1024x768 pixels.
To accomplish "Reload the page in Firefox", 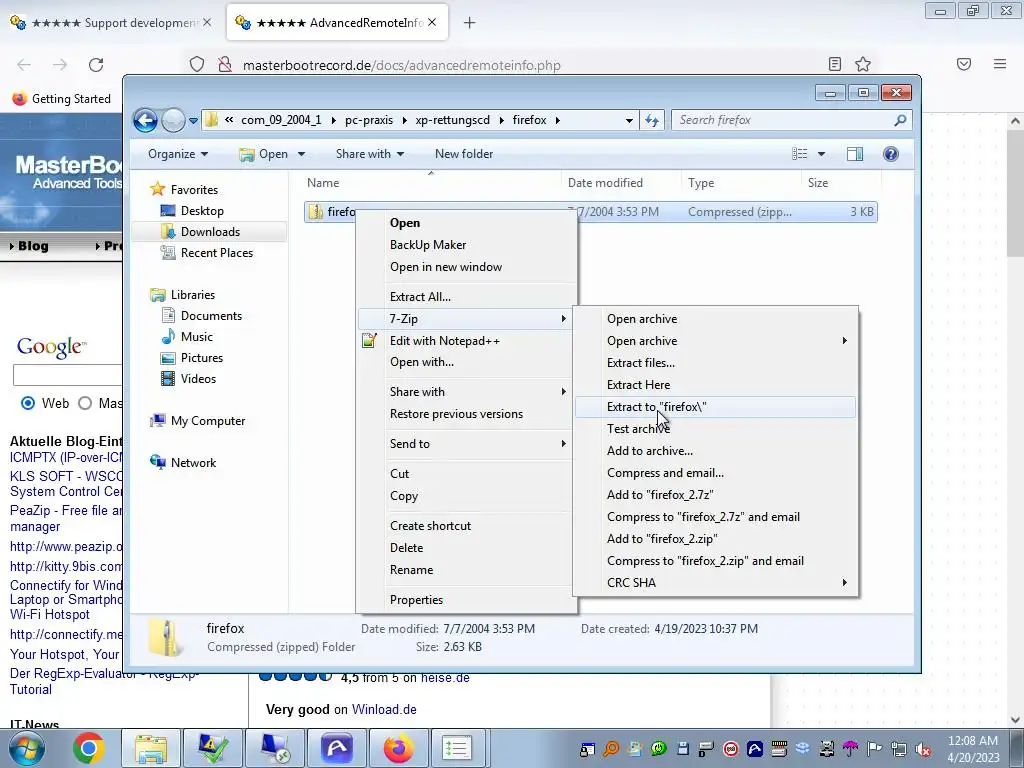I will 96,65.
